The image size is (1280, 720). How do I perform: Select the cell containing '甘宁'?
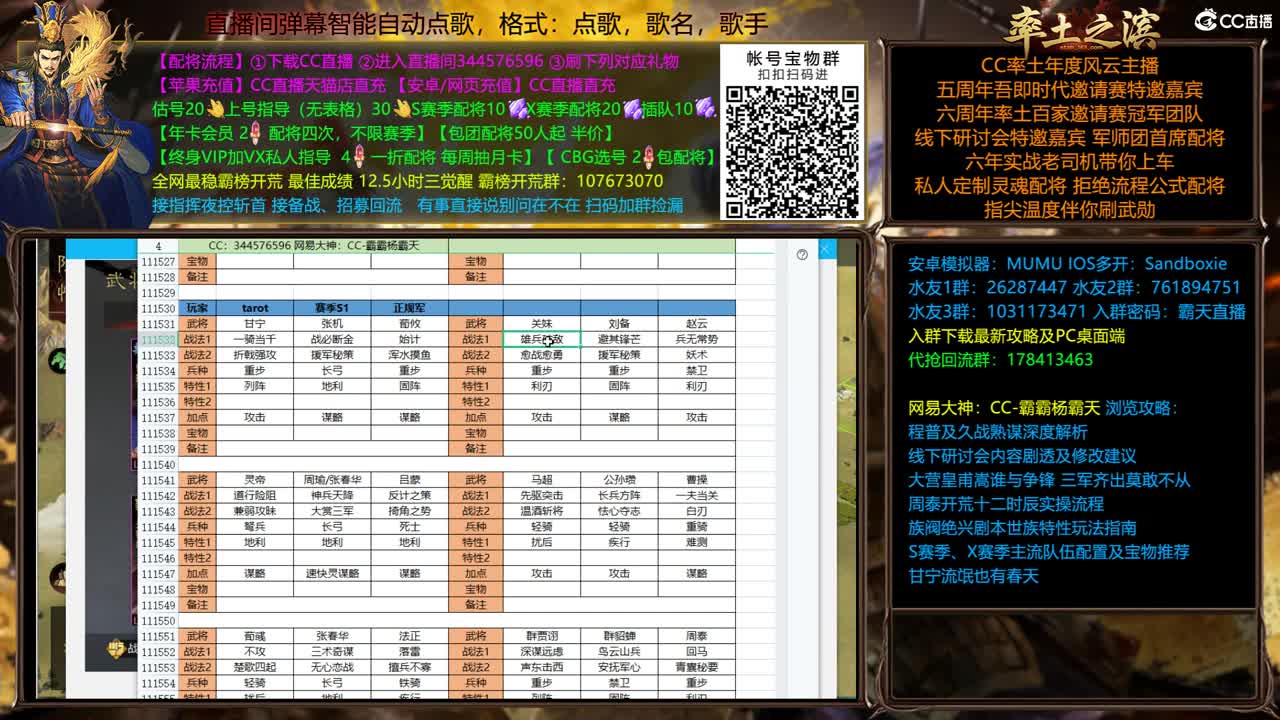click(x=255, y=324)
